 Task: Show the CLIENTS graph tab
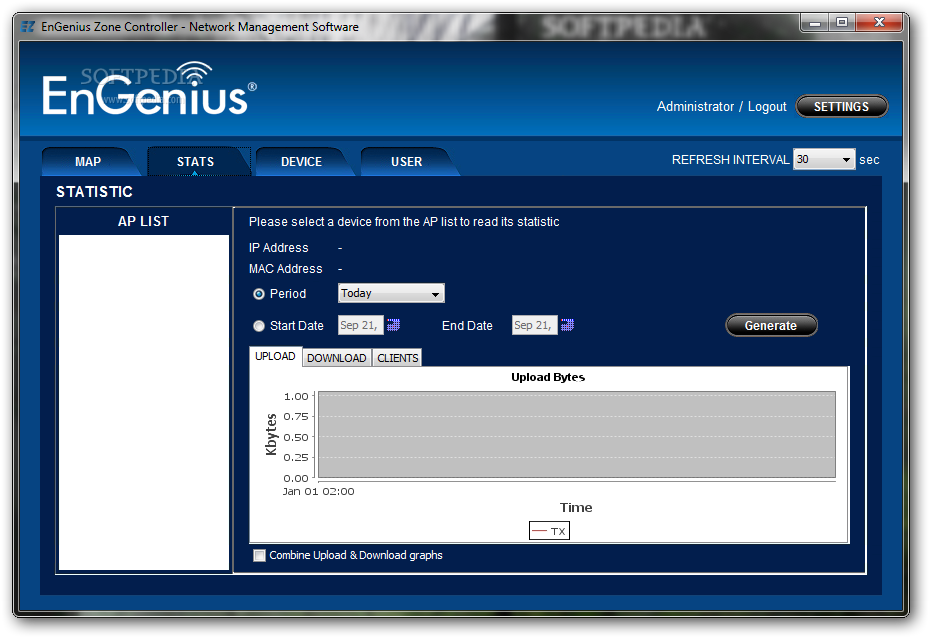click(x=397, y=358)
